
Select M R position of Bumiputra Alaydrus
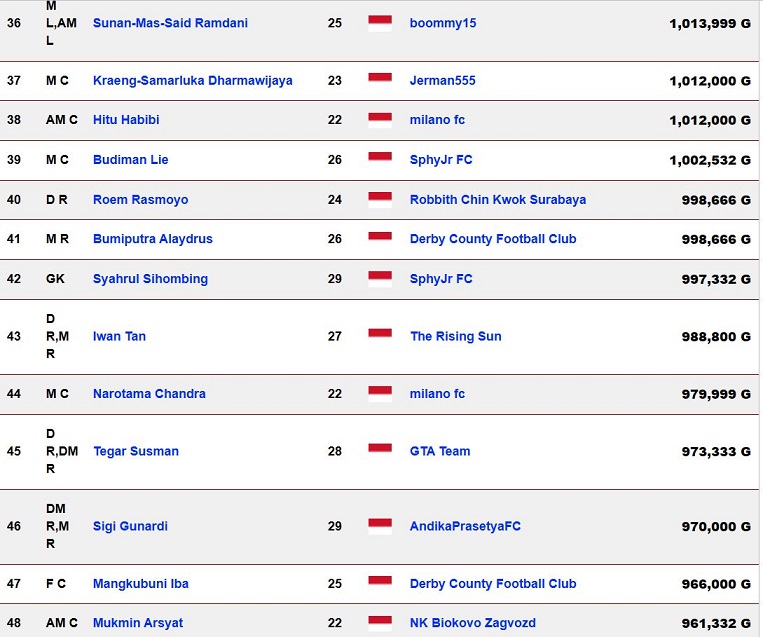click(57, 239)
